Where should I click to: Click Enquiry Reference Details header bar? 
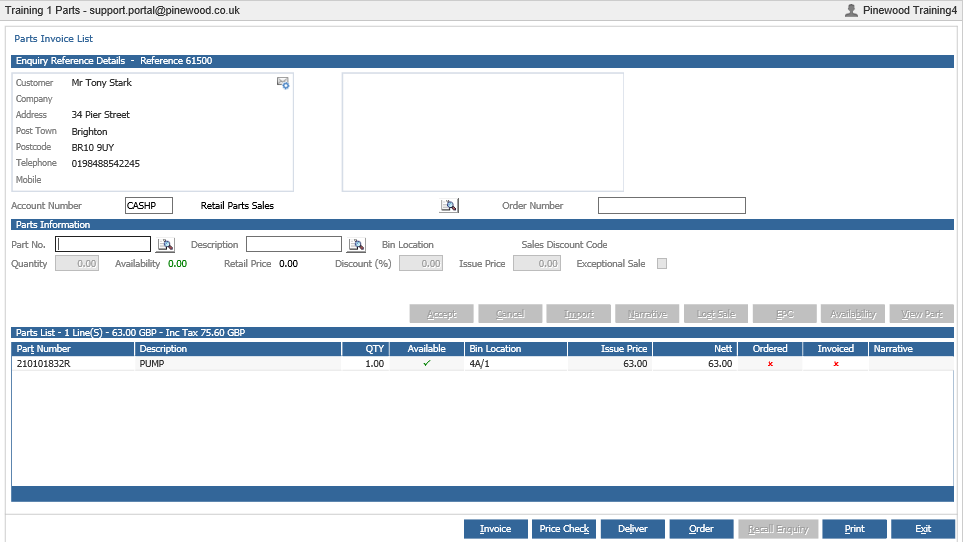[482, 61]
